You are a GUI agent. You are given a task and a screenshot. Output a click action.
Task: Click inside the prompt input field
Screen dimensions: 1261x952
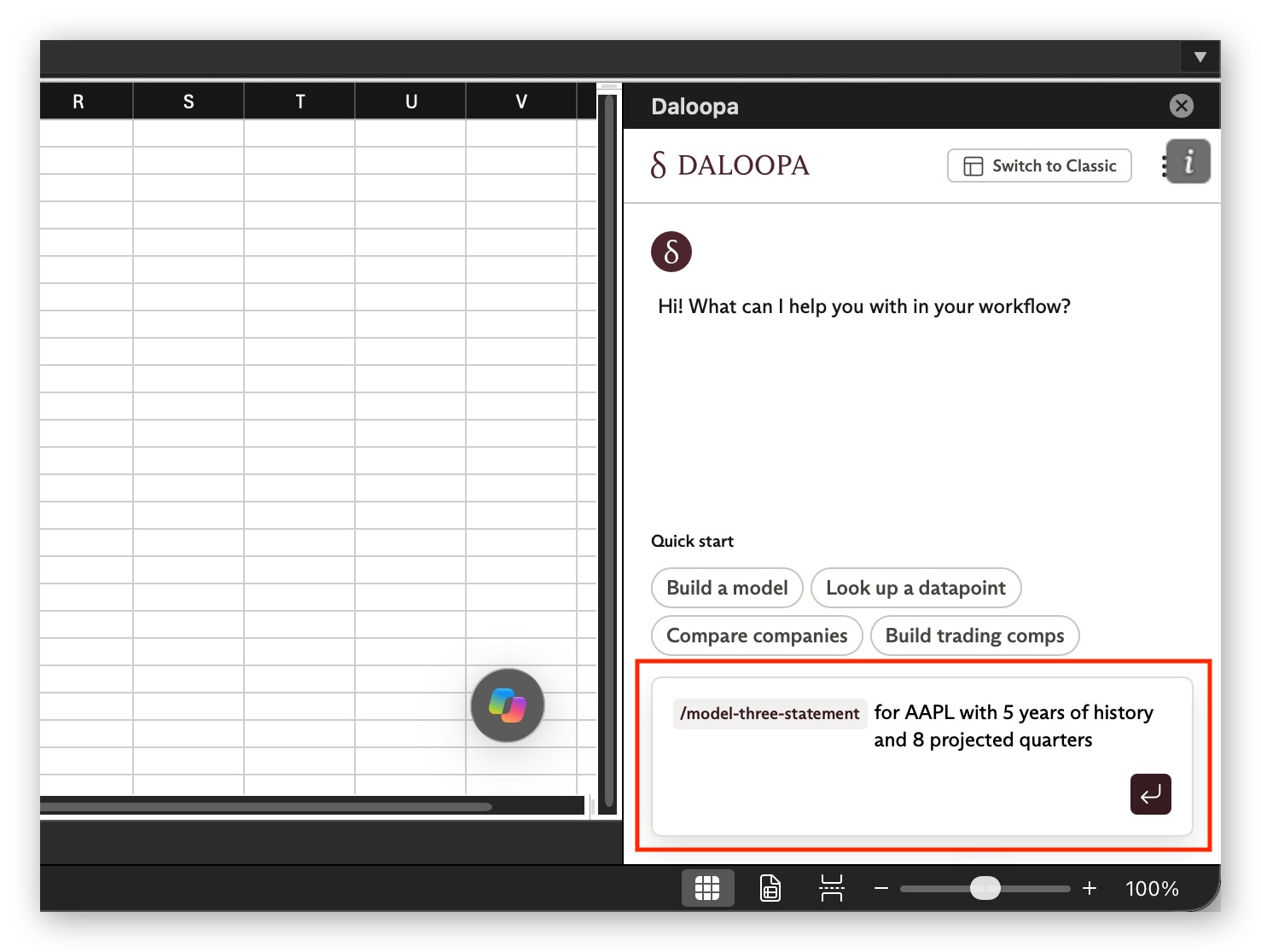[921, 756]
